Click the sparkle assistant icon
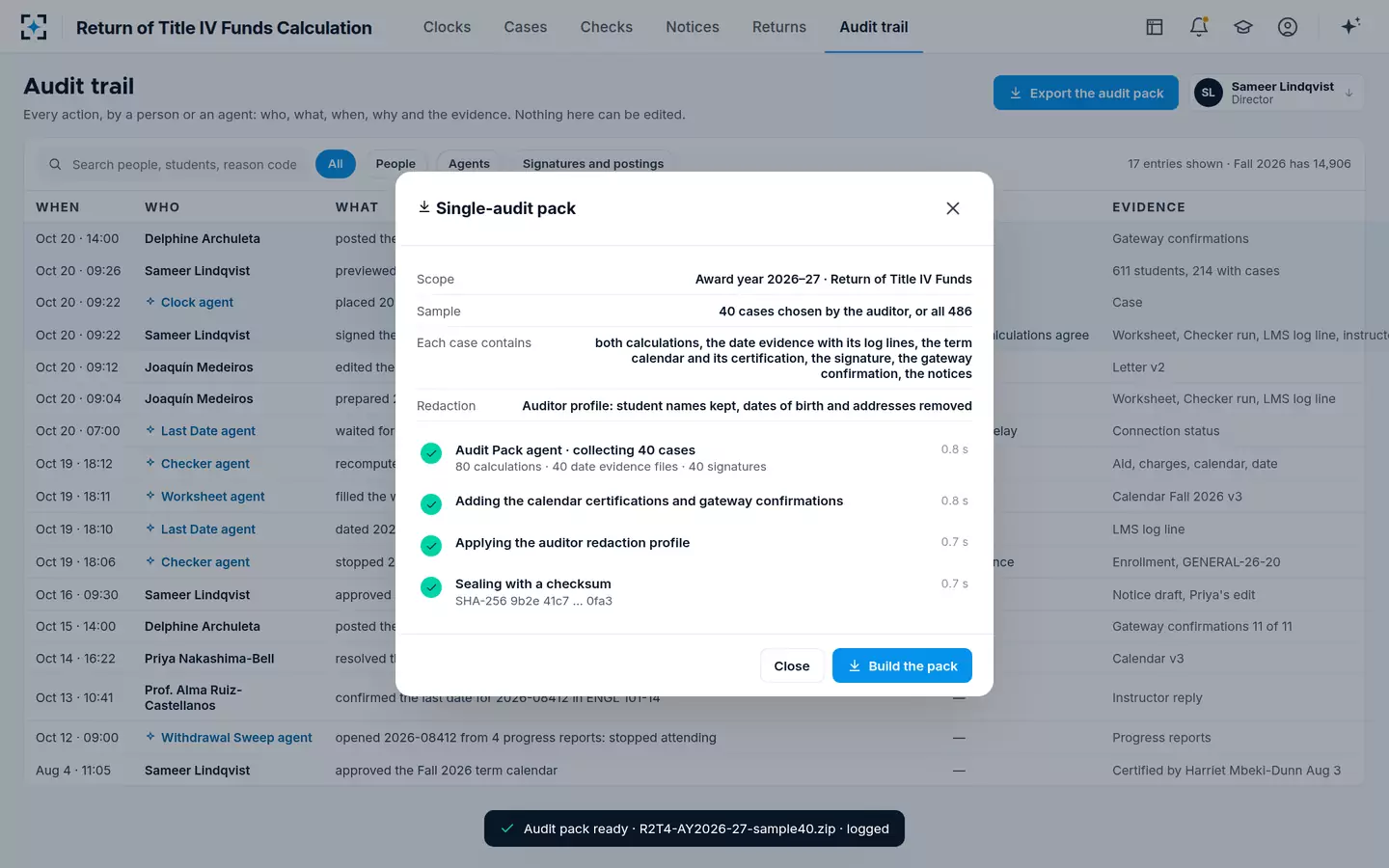1389x868 pixels. pyautogui.click(x=1350, y=26)
